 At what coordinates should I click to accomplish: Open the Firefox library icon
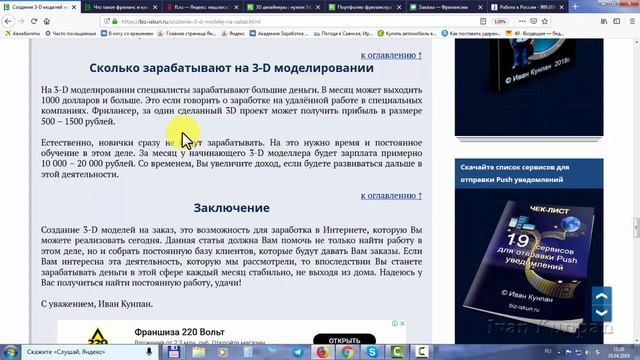coord(604,21)
